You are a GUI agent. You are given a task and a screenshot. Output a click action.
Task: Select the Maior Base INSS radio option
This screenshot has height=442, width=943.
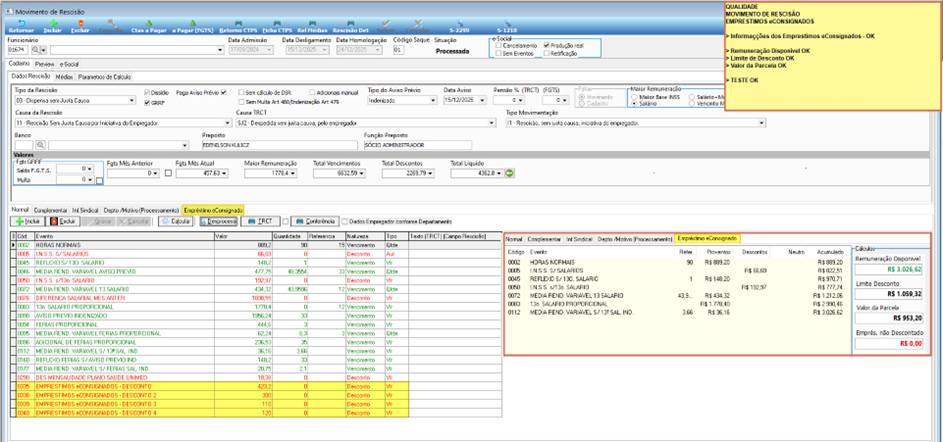634,96
